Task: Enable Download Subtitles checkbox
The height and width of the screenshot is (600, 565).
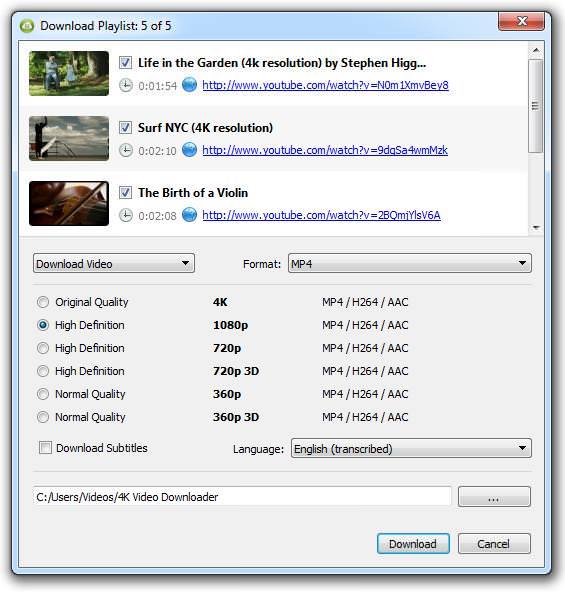Action: point(45,448)
